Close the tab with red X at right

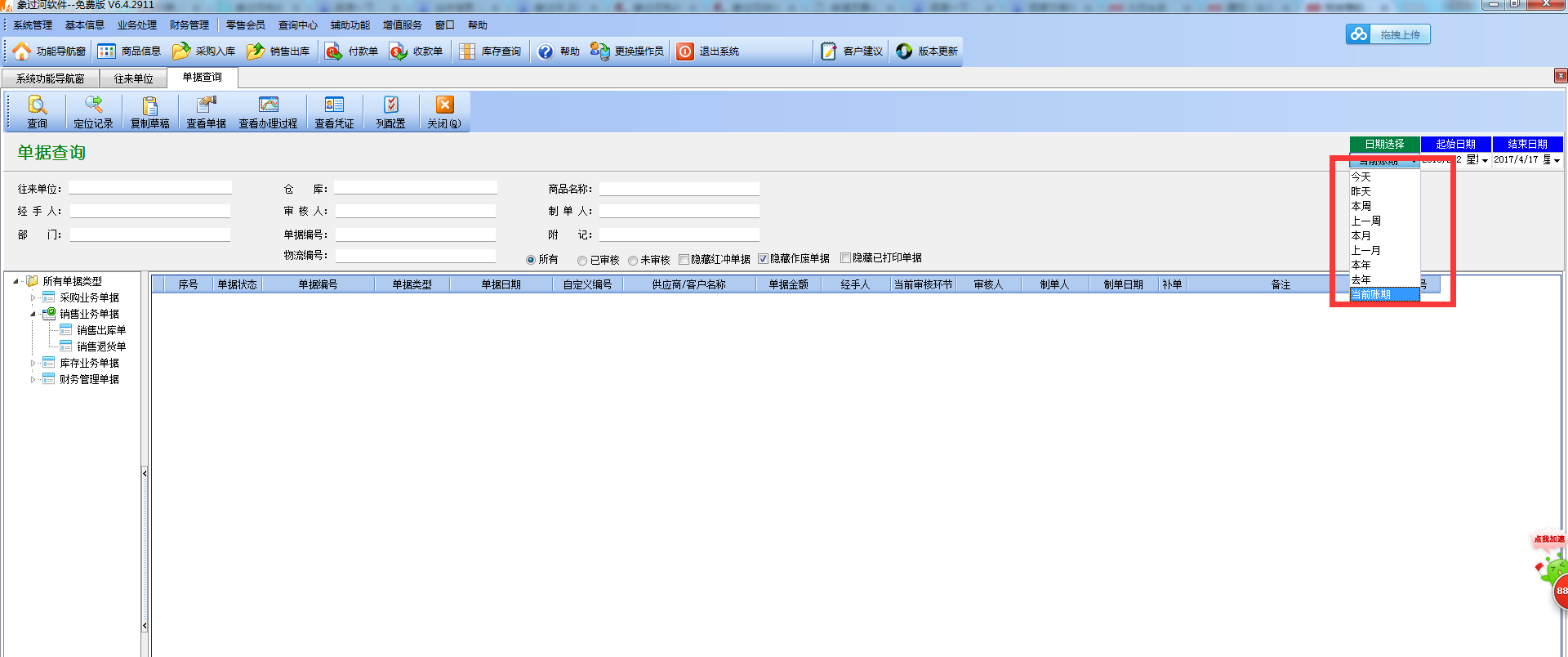(x=1560, y=76)
